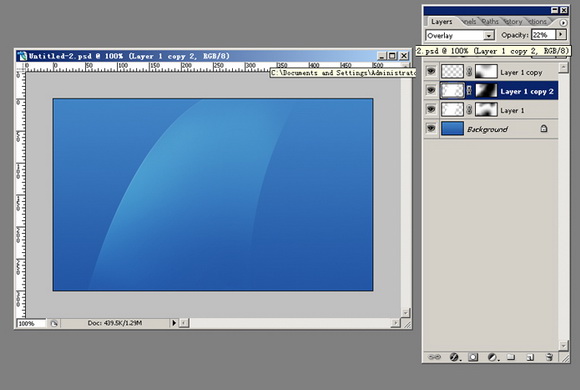Click the Background layer lock icon
This screenshot has height=390, width=580.
pos(544,128)
